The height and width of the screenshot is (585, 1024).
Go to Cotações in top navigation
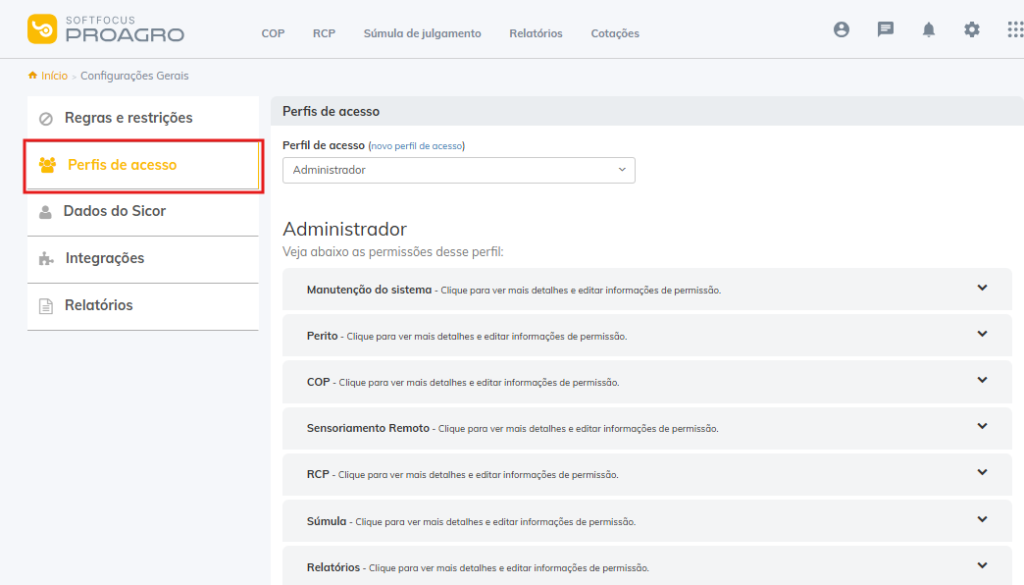point(614,33)
